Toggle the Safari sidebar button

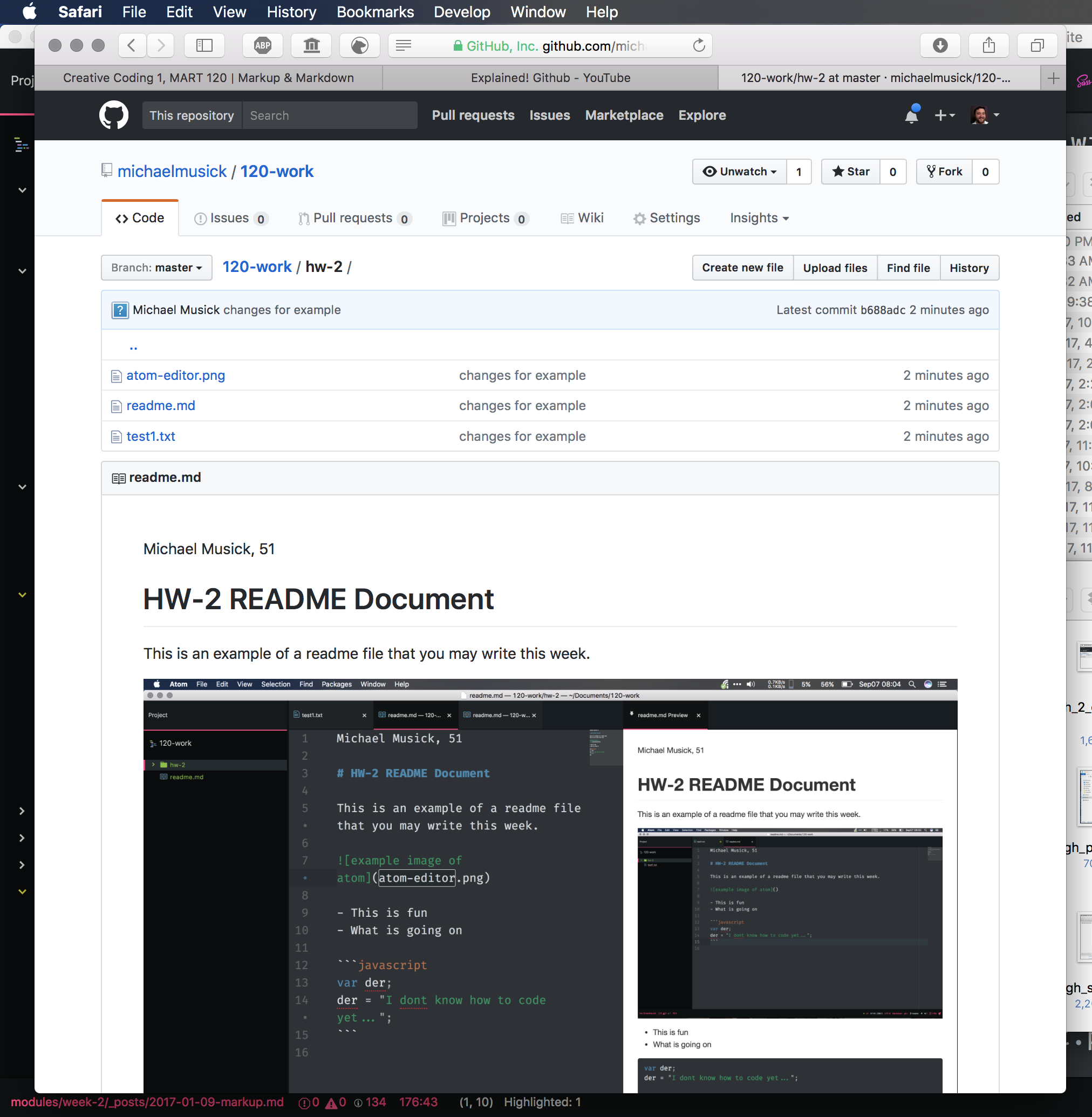click(x=204, y=45)
